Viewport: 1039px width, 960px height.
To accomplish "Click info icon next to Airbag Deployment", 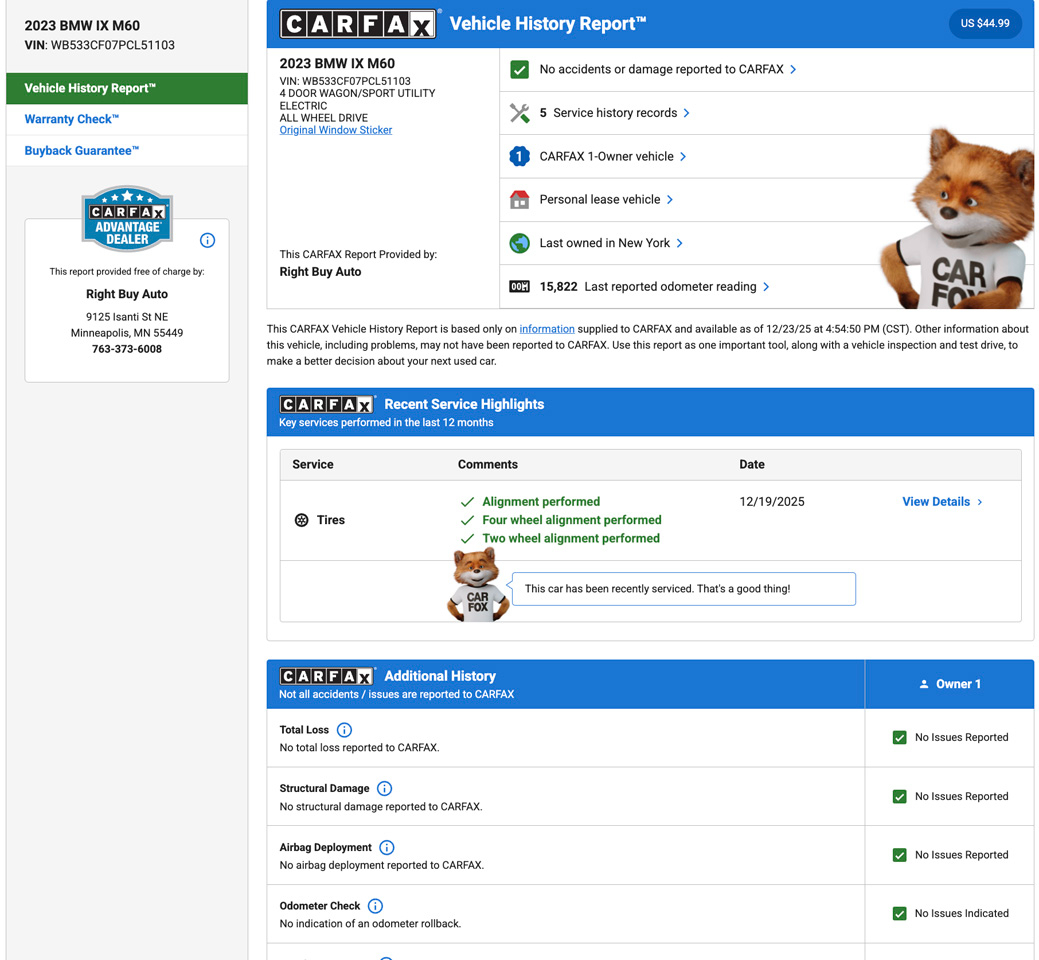I will 387,848.
